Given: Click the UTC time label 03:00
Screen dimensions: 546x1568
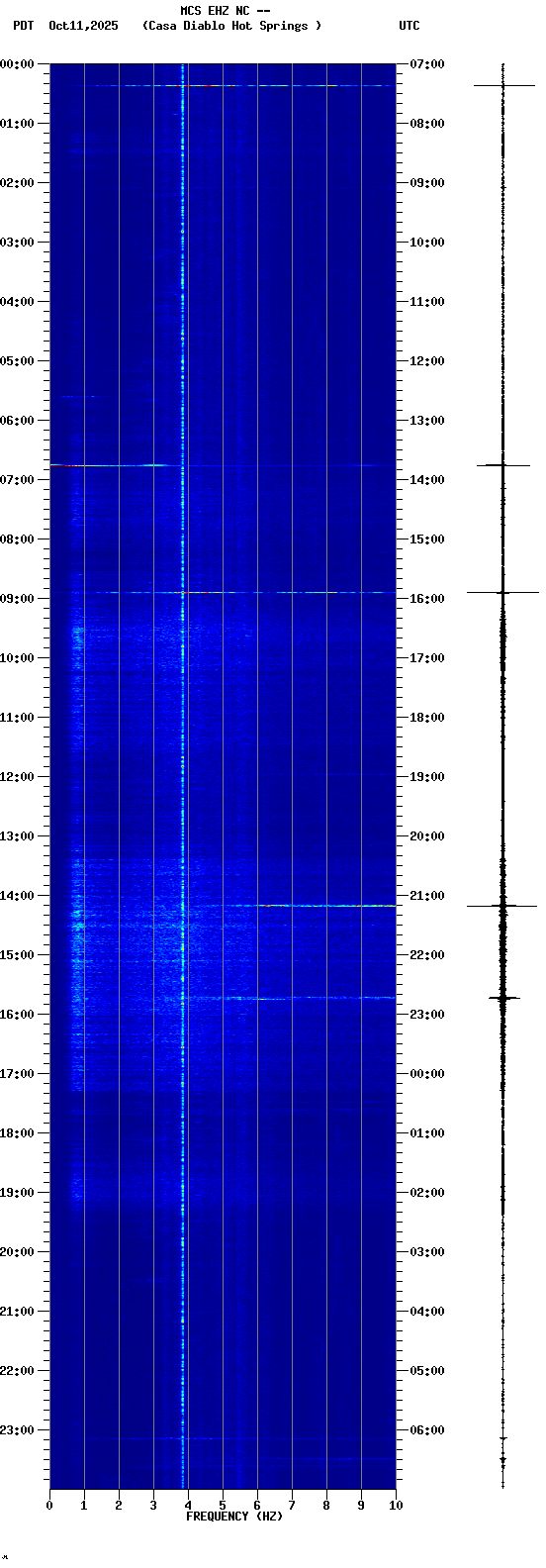Looking at the screenshot, I should (427, 1252).
